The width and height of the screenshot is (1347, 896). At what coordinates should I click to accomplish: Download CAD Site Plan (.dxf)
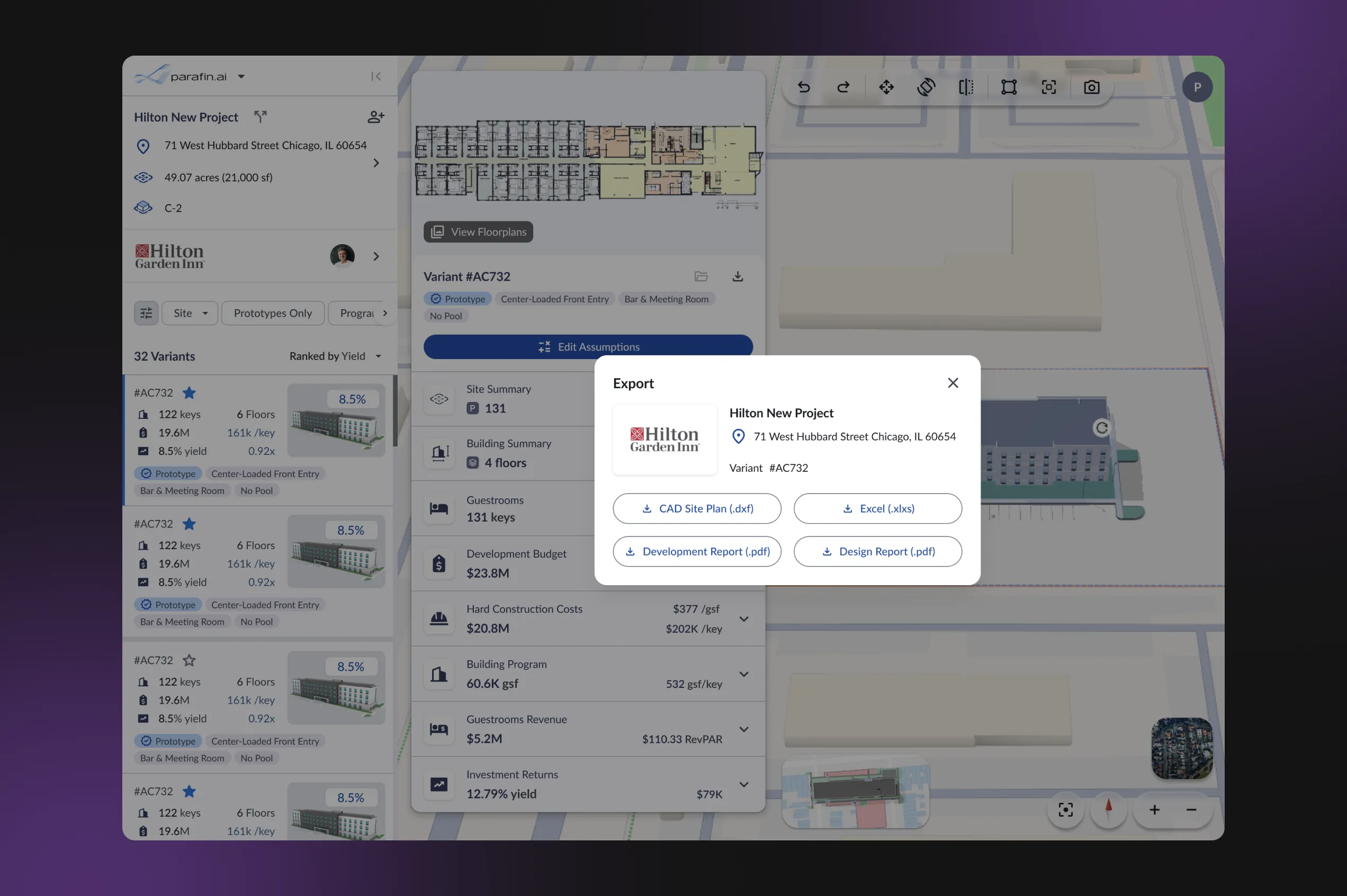(696, 508)
